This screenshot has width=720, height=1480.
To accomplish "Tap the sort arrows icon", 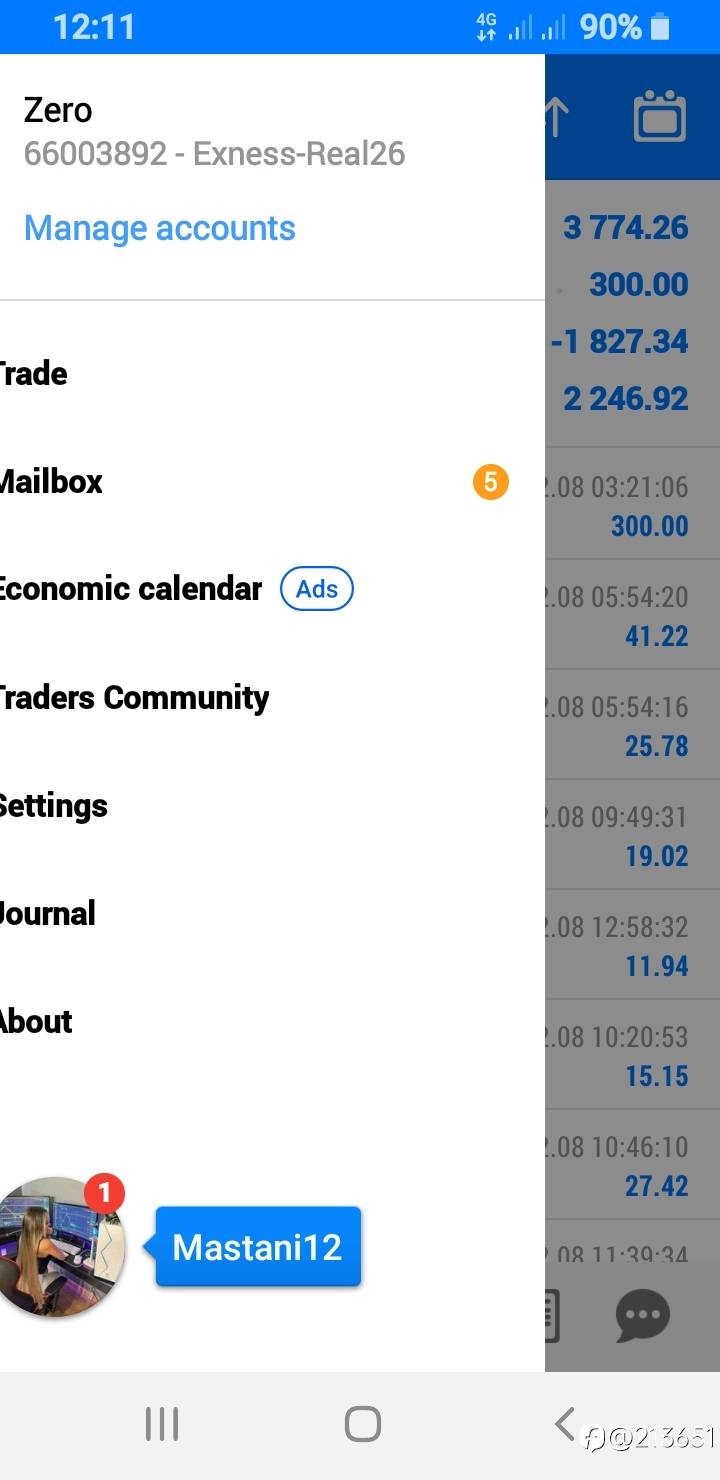I will (x=557, y=118).
